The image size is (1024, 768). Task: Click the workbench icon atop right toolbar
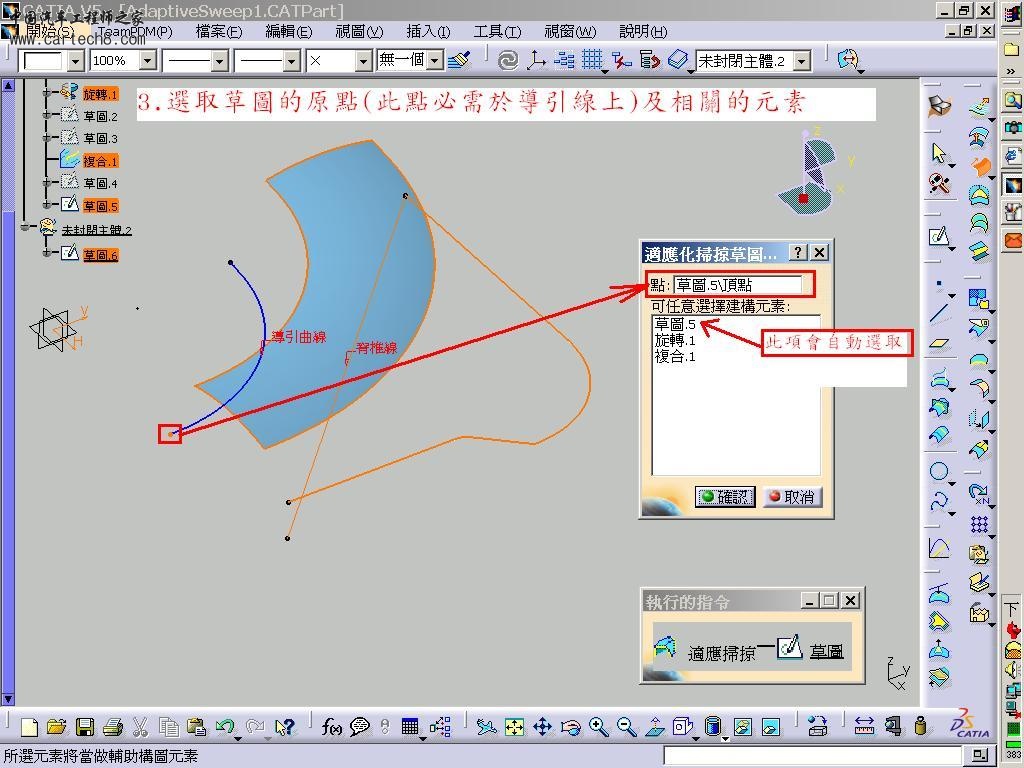click(939, 105)
